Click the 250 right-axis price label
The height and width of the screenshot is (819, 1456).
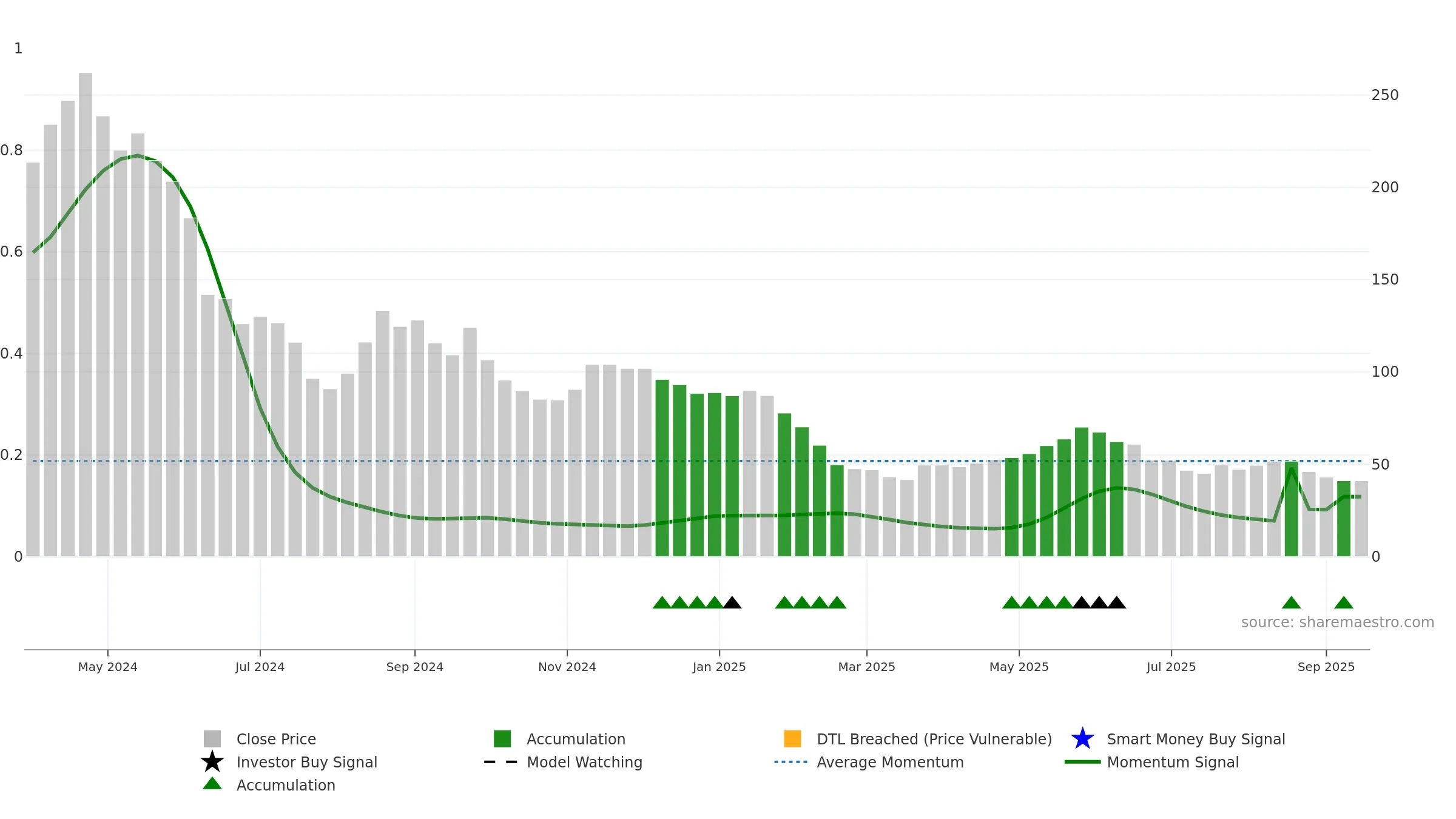(1385, 95)
